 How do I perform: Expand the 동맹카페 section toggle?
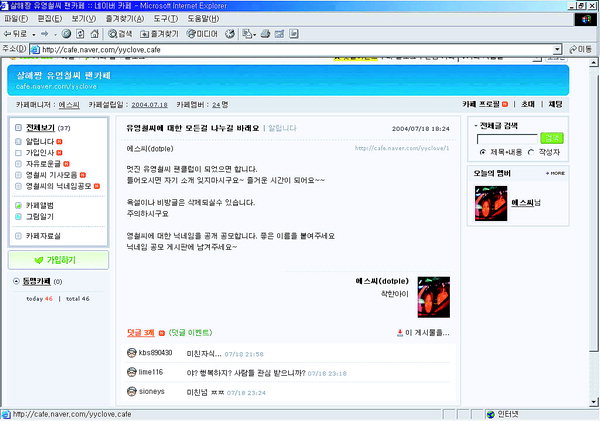(x=16, y=283)
